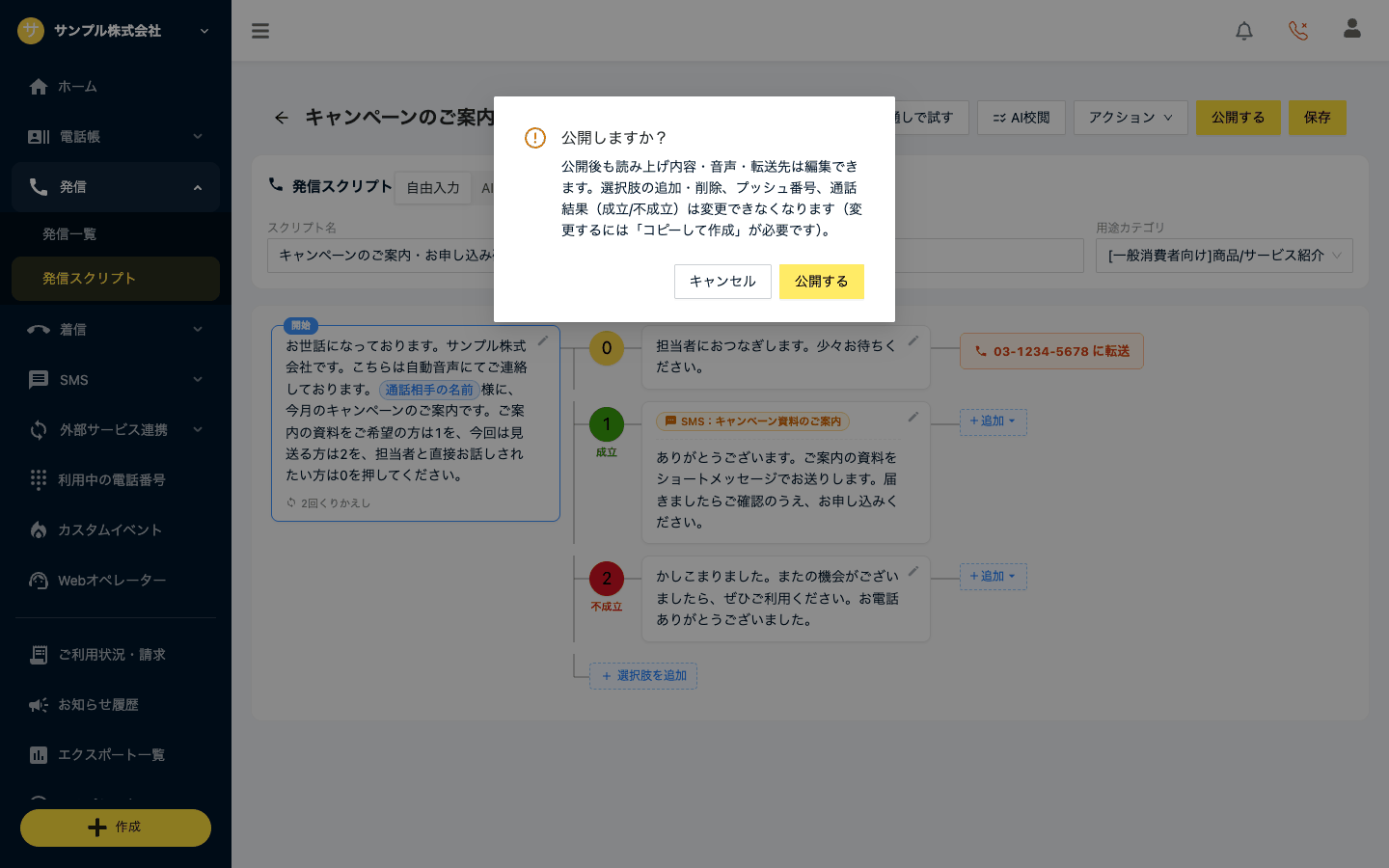Edit the opening script pencil icon

(x=543, y=340)
